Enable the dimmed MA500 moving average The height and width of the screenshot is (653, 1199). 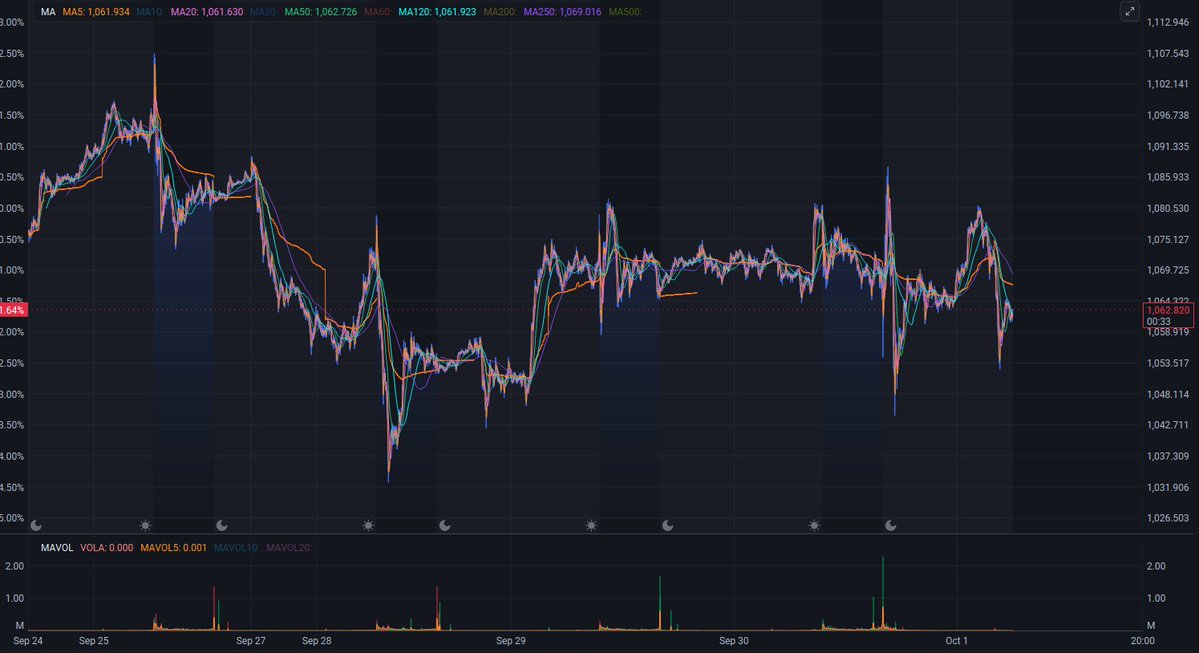click(625, 12)
